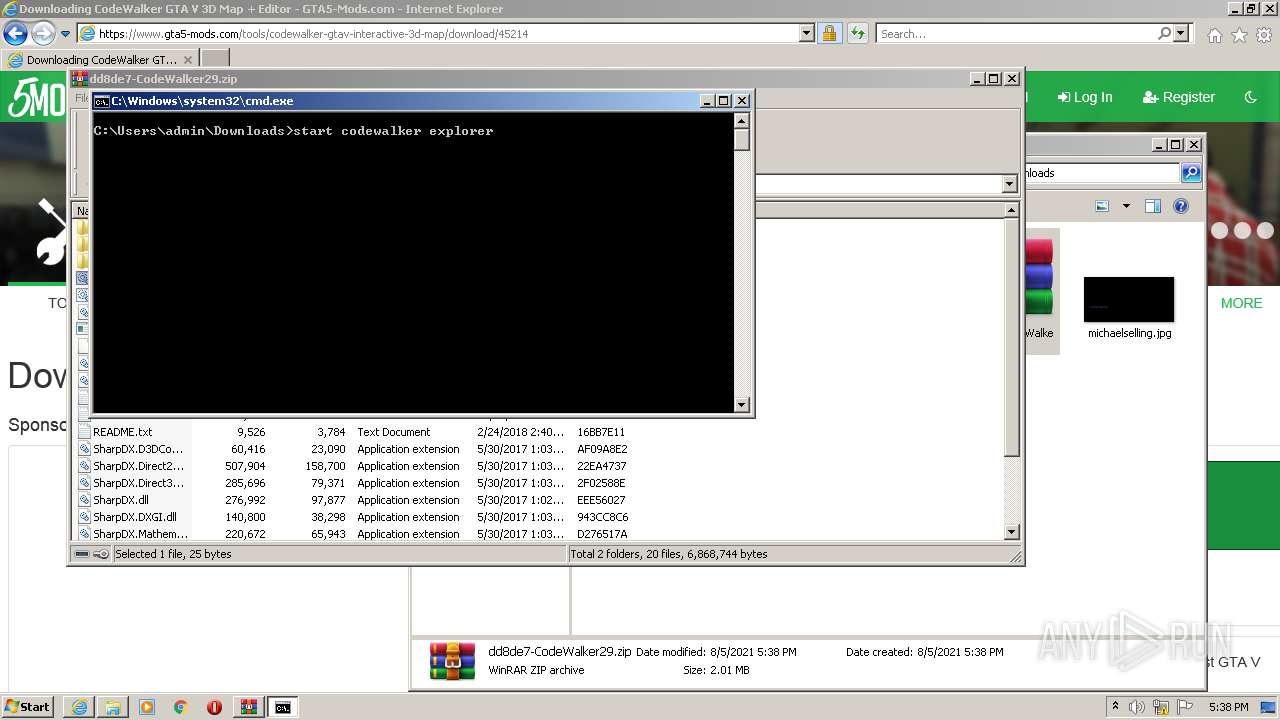Click the gta5-mods.com URL in the address bar
Viewport: 1280px width, 720px height.
pos(313,33)
